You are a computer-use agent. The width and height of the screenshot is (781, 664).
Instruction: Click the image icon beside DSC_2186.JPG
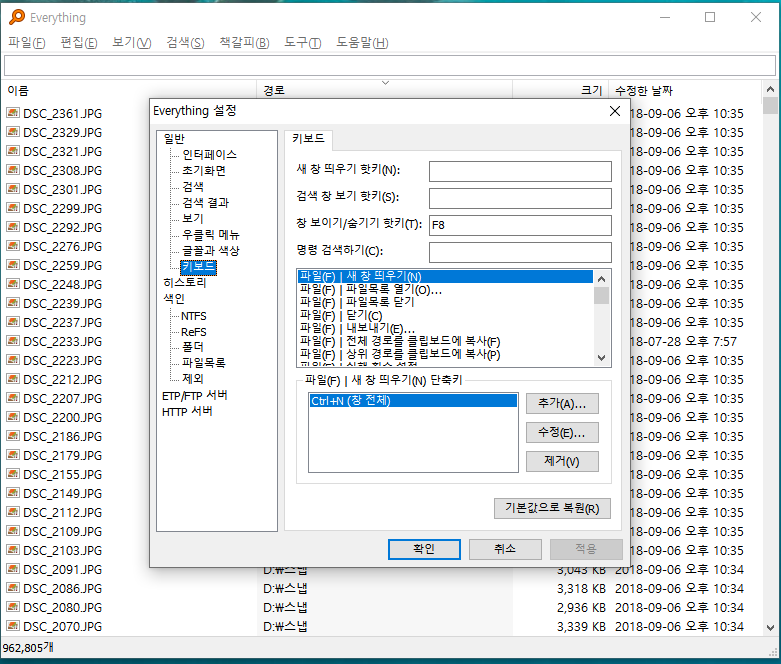point(13,436)
